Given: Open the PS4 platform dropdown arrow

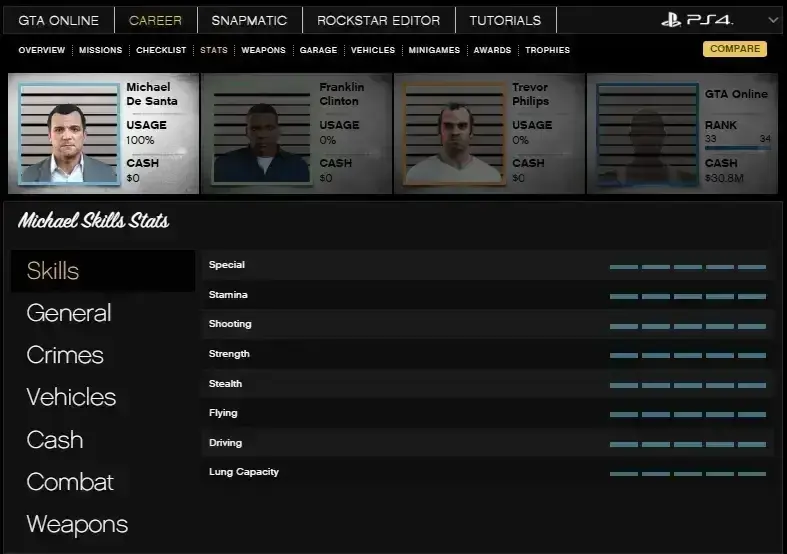Looking at the screenshot, I should (773, 20).
